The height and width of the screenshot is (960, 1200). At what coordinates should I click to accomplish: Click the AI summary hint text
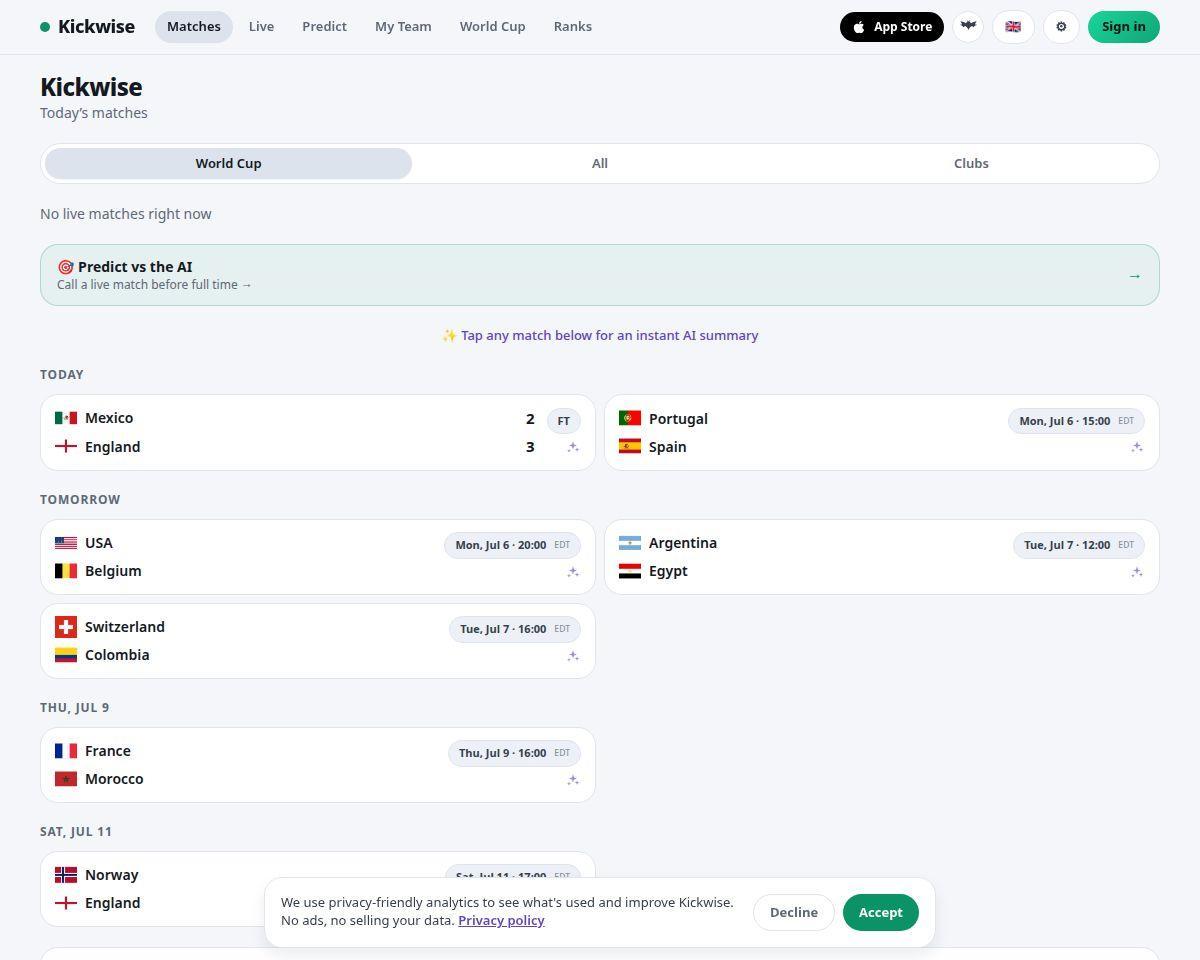600,335
